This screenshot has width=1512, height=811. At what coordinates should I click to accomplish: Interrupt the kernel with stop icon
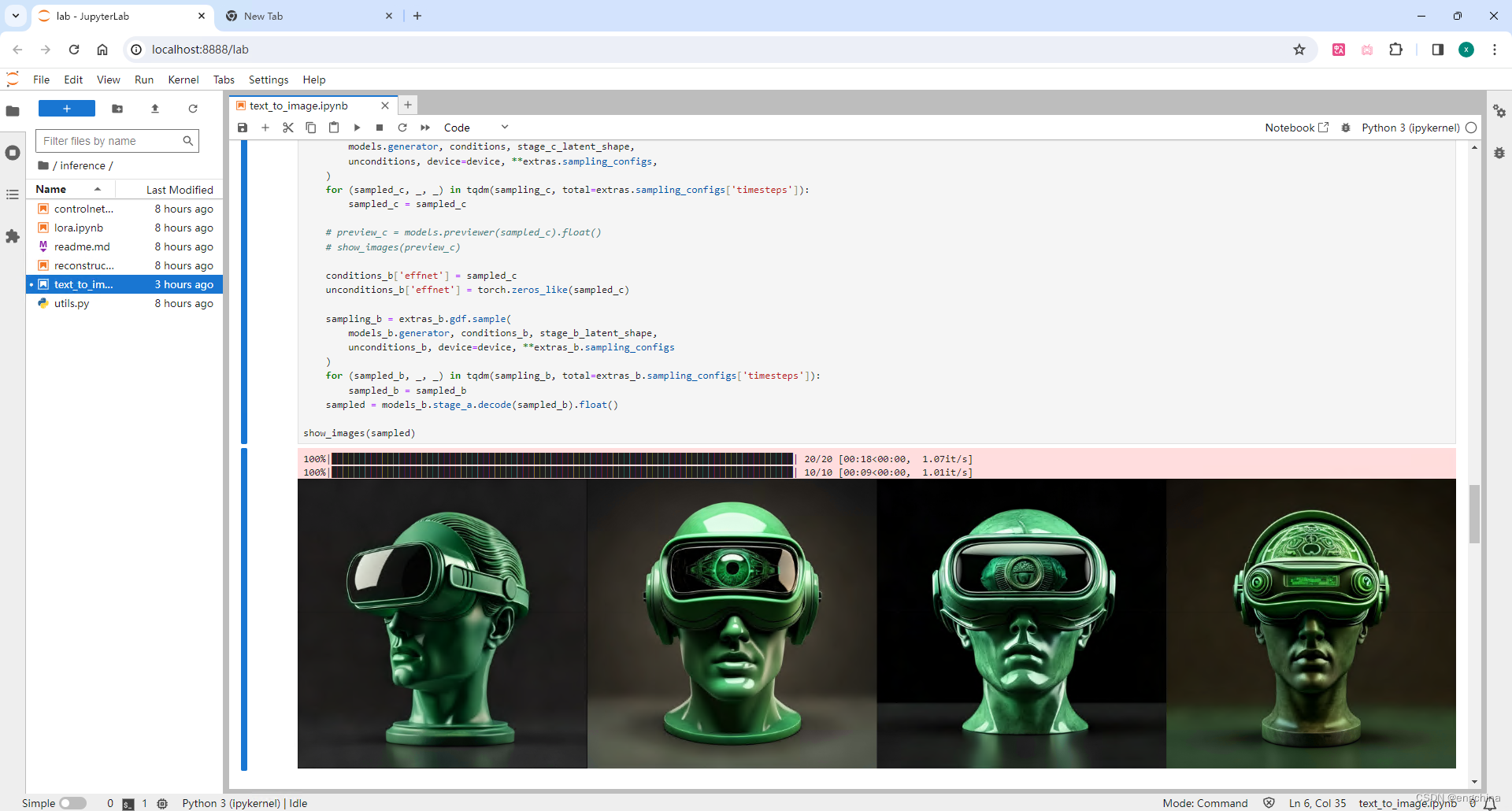click(x=380, y=128)
